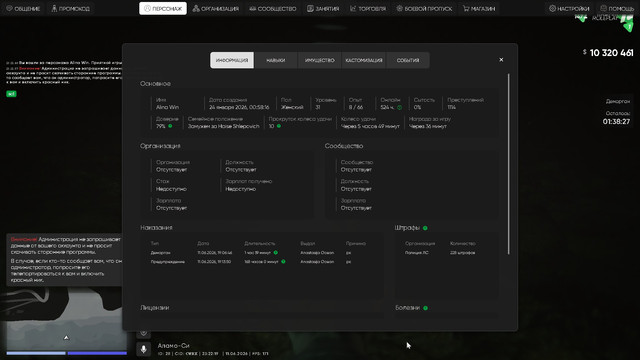This screenshot has width=640, height=360.
Task: Click the green dot next to the Штрафы heading
Action: (425, 228)
